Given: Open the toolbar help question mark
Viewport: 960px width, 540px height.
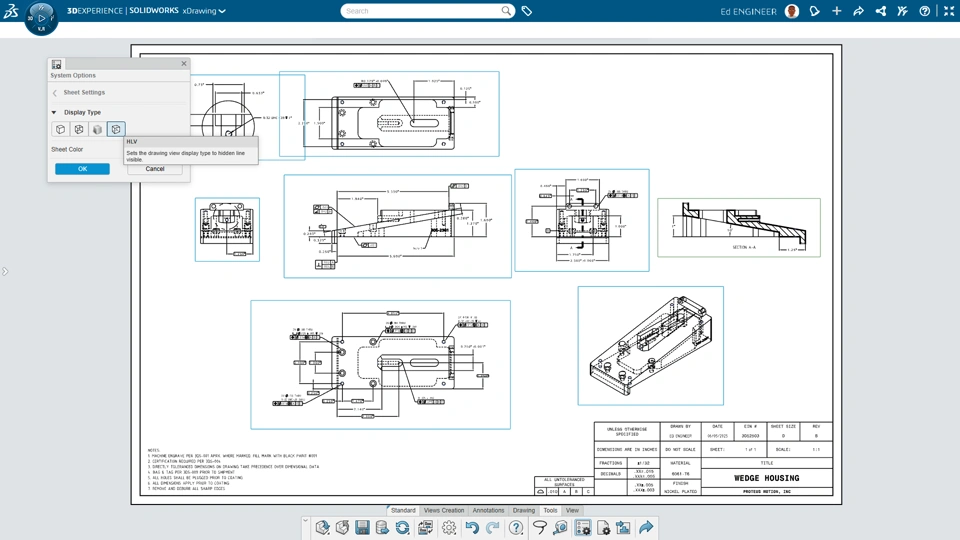Looking at the screenshot, I should click(516, 527).
